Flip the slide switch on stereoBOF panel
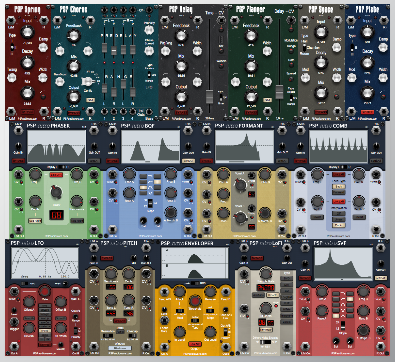 pos(150,203)
